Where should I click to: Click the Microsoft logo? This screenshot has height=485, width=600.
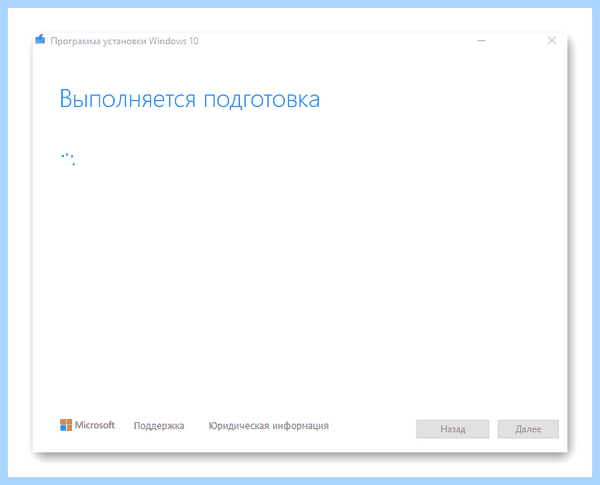pos(87,425)
